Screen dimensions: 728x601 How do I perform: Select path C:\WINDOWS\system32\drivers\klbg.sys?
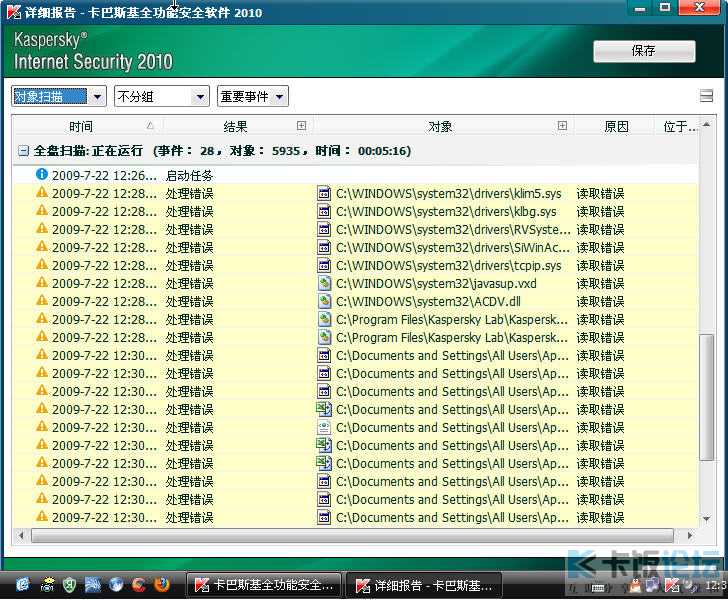click(446, 211)
